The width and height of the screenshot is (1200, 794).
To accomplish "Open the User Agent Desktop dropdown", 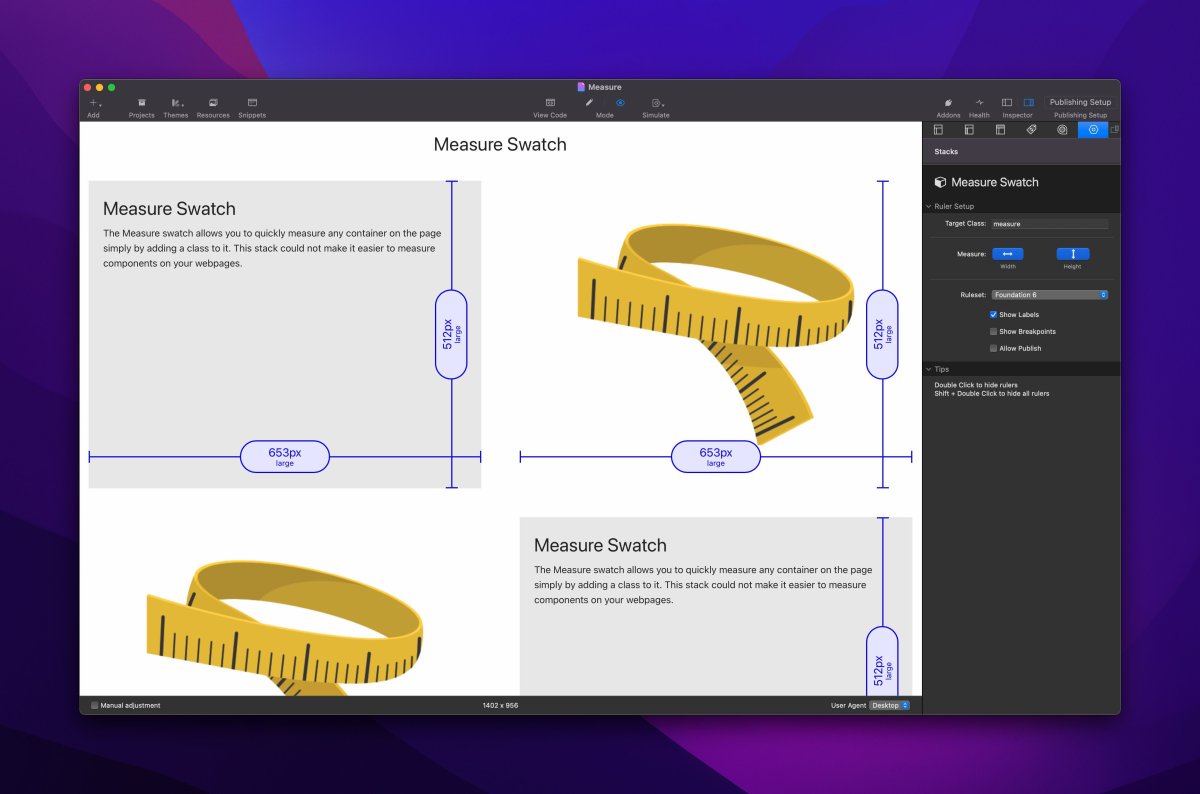I will [x=890, y=705].
